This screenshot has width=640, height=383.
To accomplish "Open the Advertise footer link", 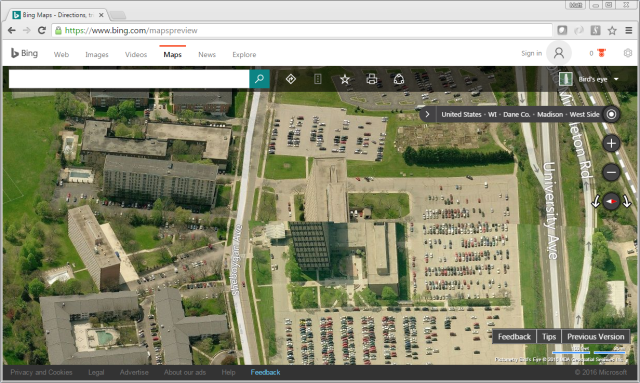I will pos(134,372).
